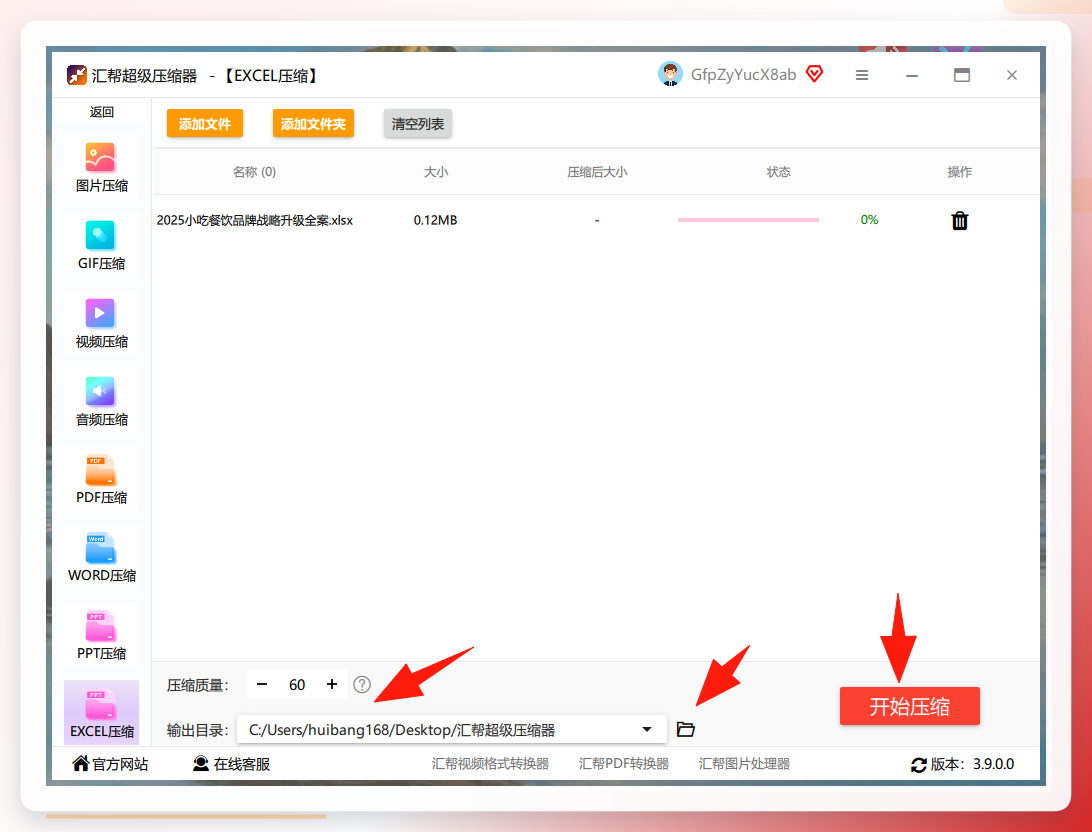Click the 0% progress value

click(869, 220)
